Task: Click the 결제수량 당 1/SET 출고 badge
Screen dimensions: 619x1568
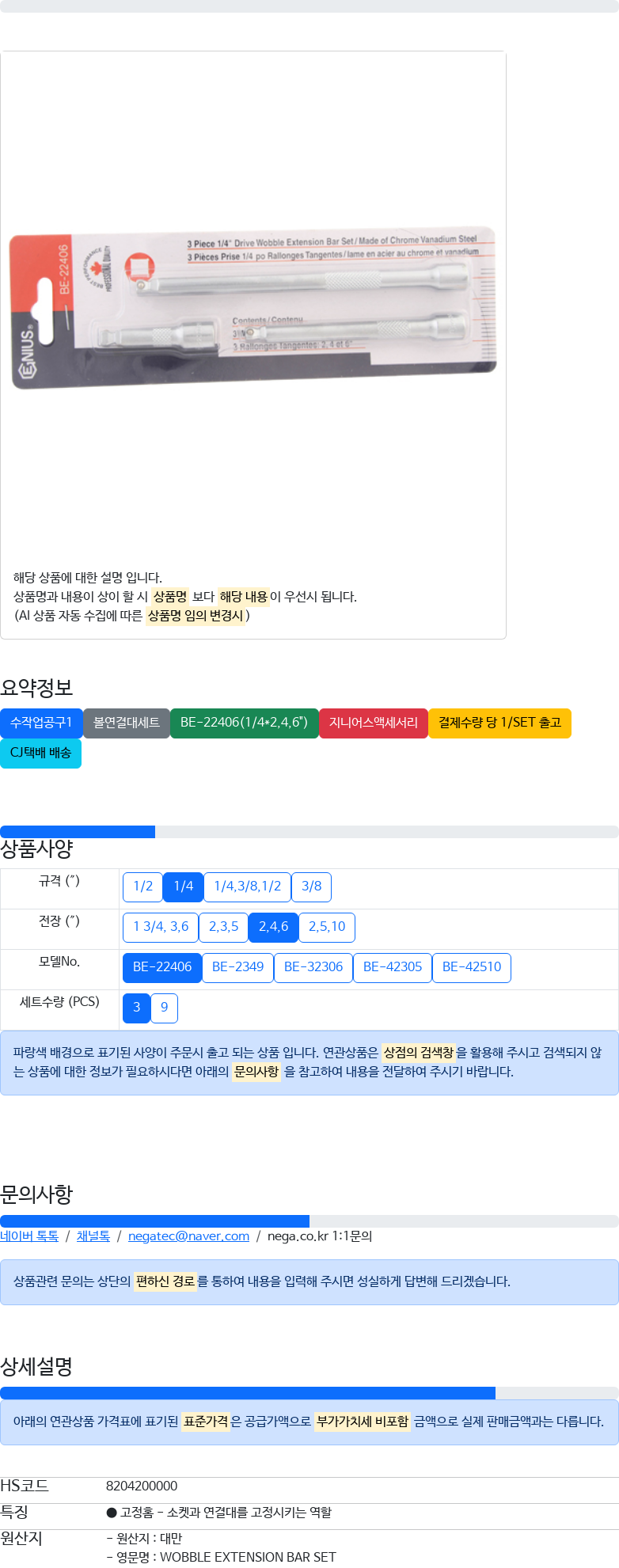Action: tap(499, 723)
